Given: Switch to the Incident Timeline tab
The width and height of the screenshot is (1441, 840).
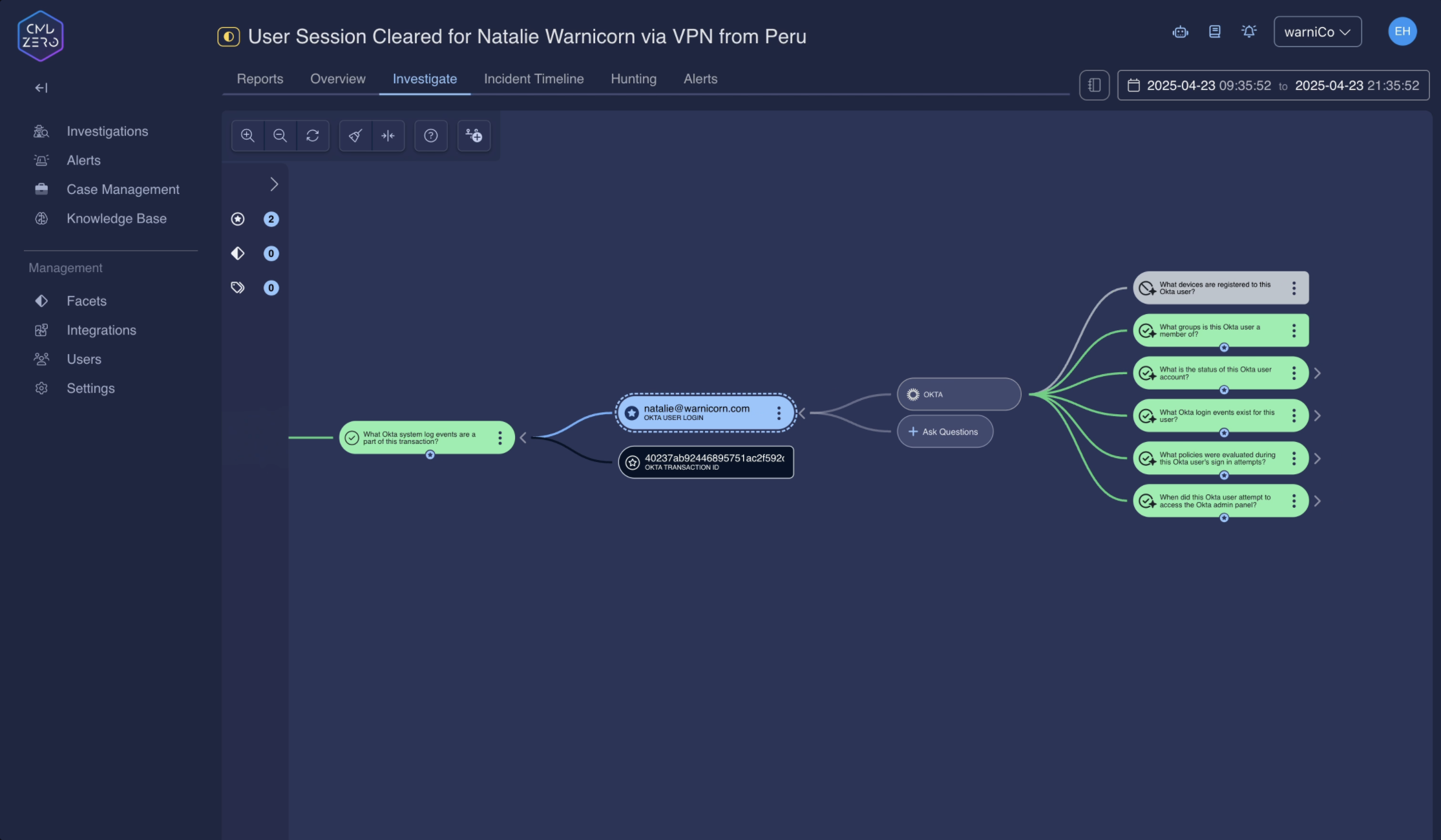Looking at the screenshot, I should click(x=534, y=79).
